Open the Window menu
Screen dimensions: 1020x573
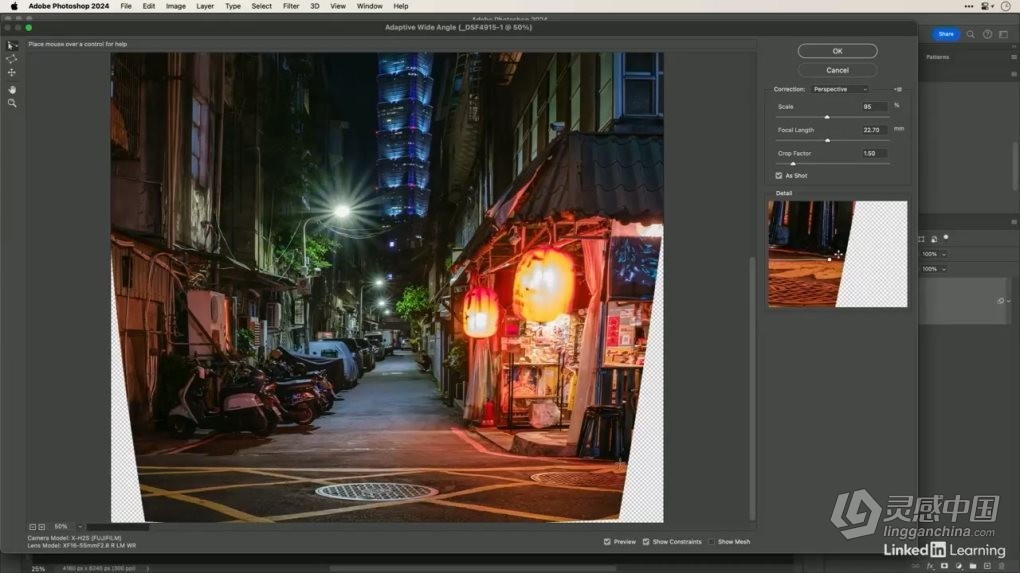pos(369,6)
